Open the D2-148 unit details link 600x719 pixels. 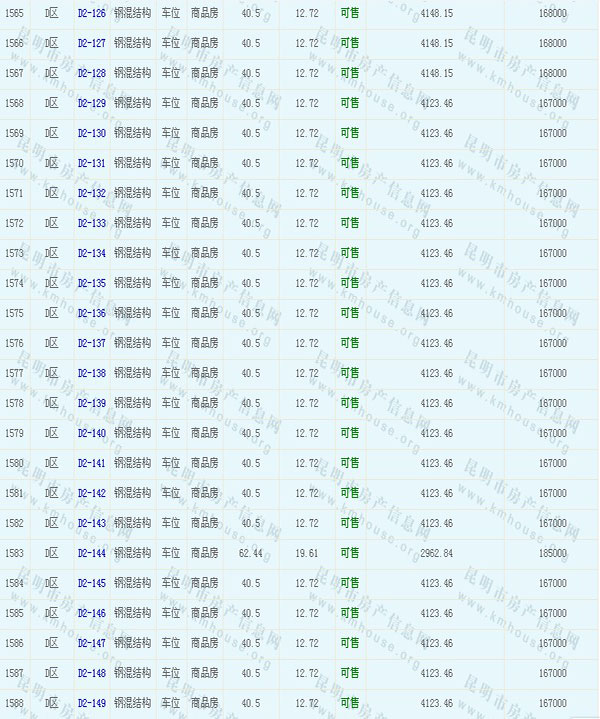pyautogui.click(x=91, y=674)
